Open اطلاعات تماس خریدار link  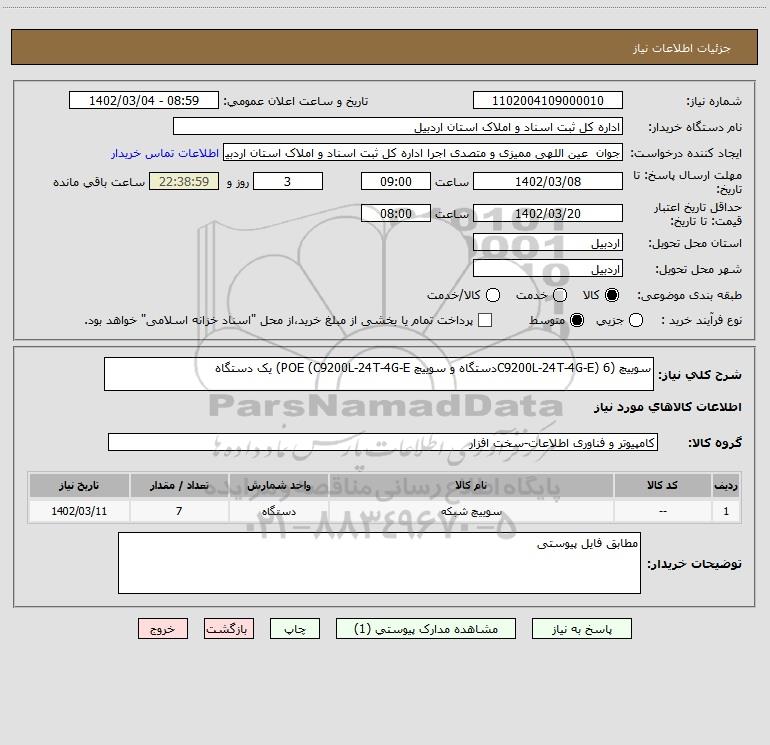point(165,153)
